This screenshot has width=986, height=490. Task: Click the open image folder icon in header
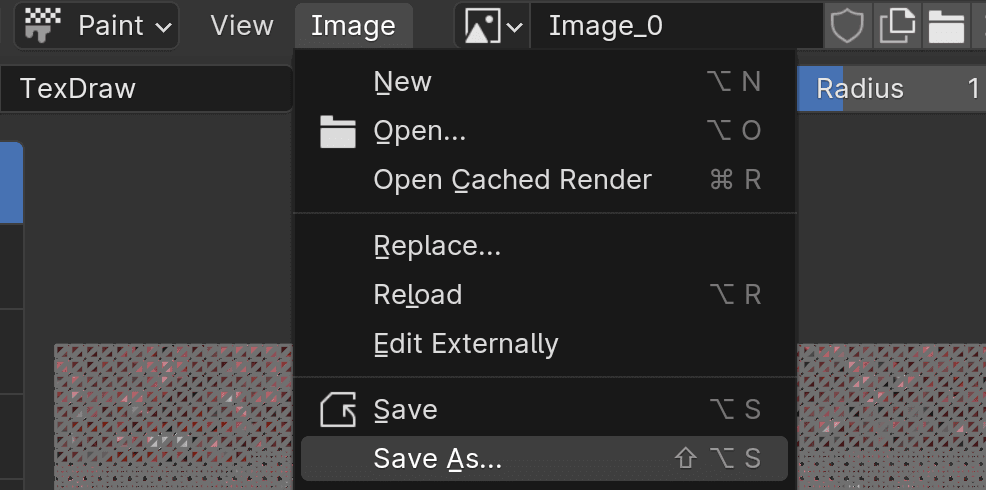tap(946, 26)
